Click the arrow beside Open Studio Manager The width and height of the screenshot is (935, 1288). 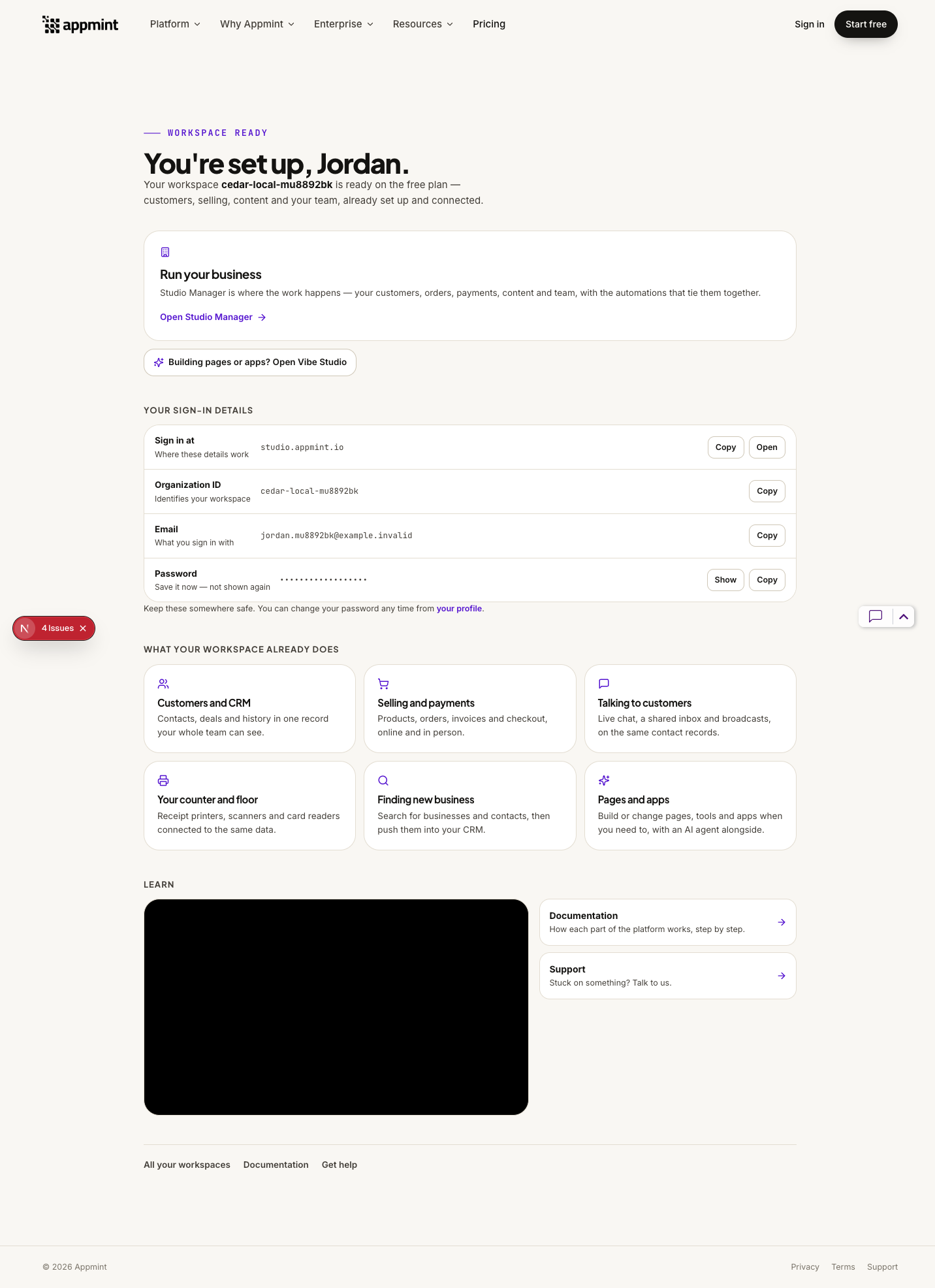click(262, 317)
